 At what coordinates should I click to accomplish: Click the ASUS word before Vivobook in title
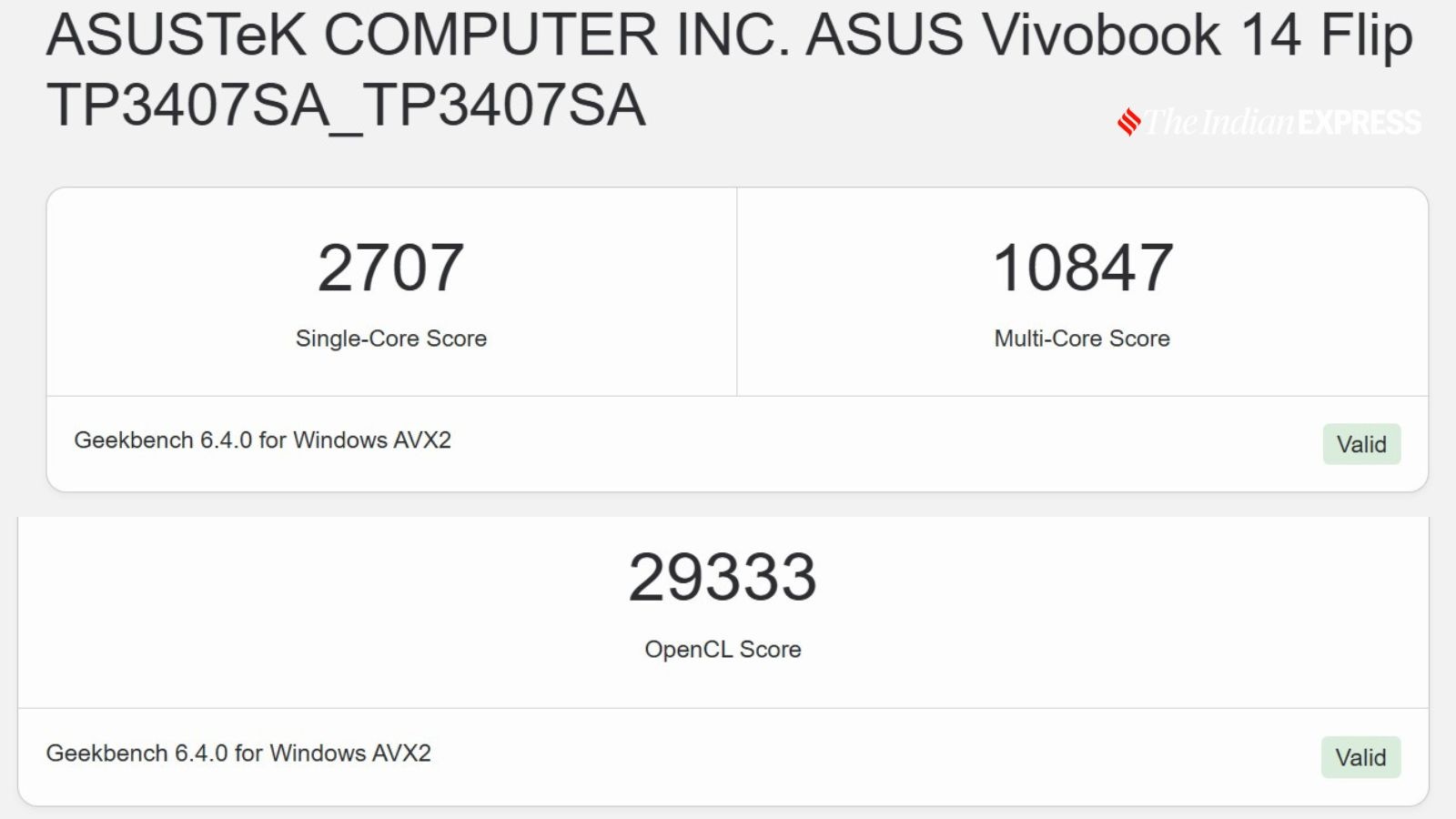(885, 35)
